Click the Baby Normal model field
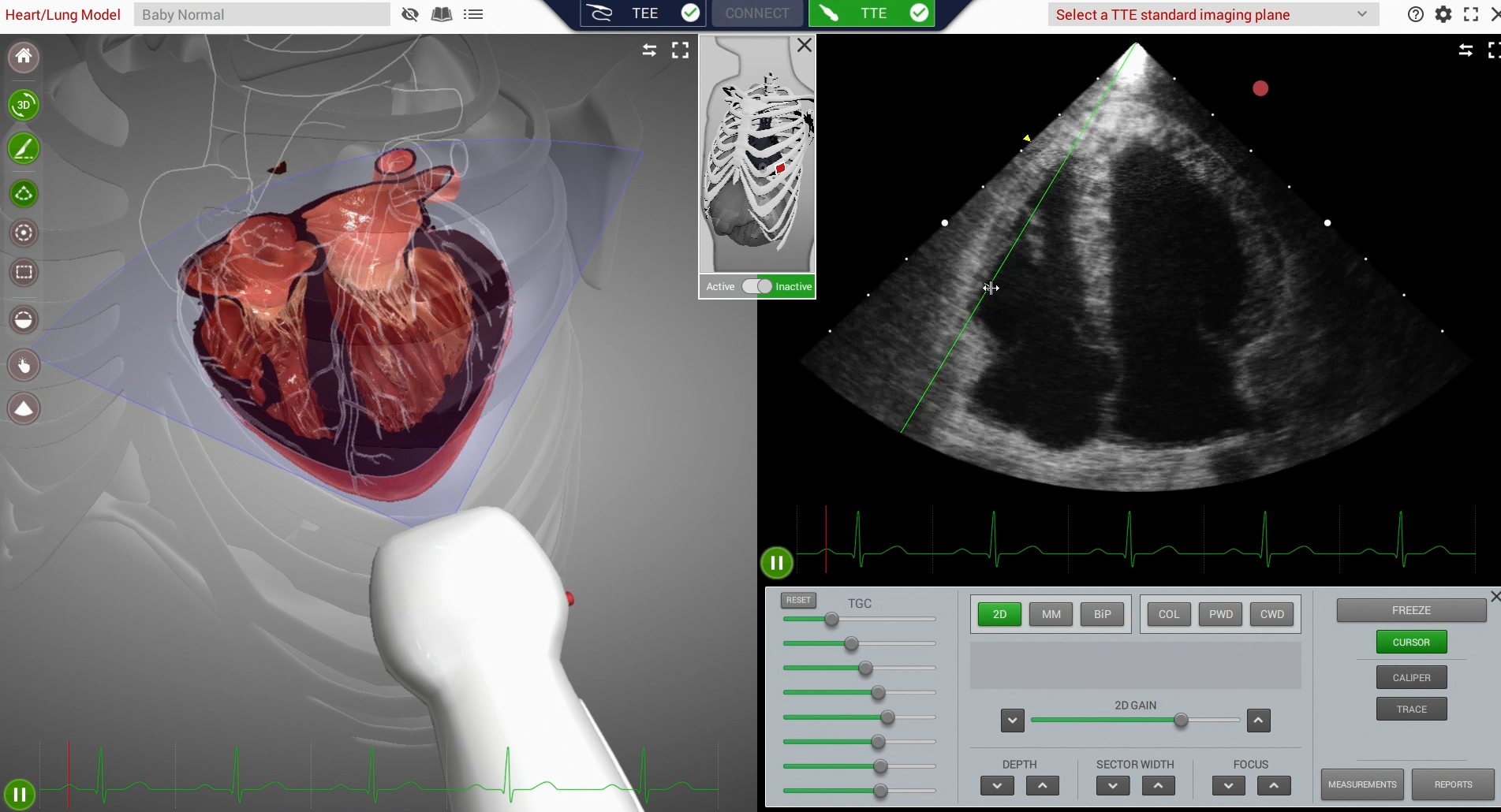 pyautogui.click(x=262, y=14)
